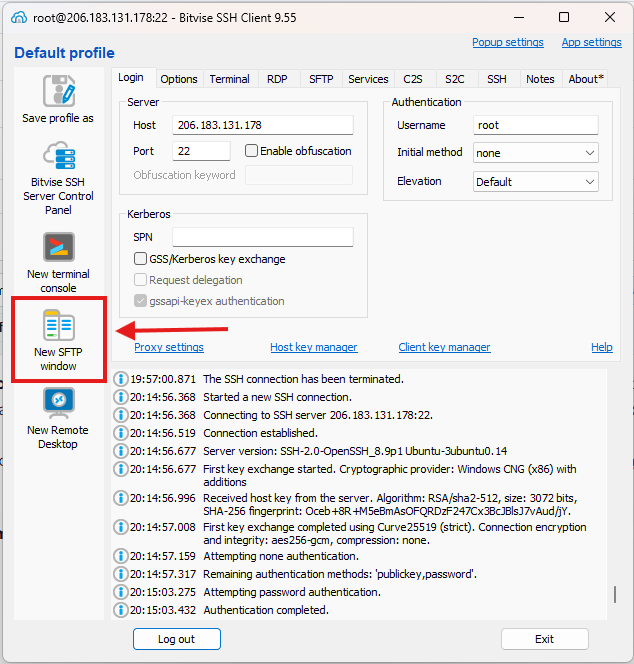Switch to the Options tab
Viewport: 634px width, 664px height.
click(x=179, y=79)
